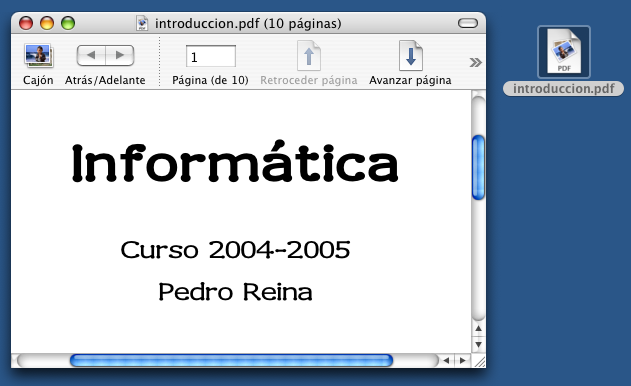
Task: Click the vertical scroll down arrow
Action: point(478,345)
